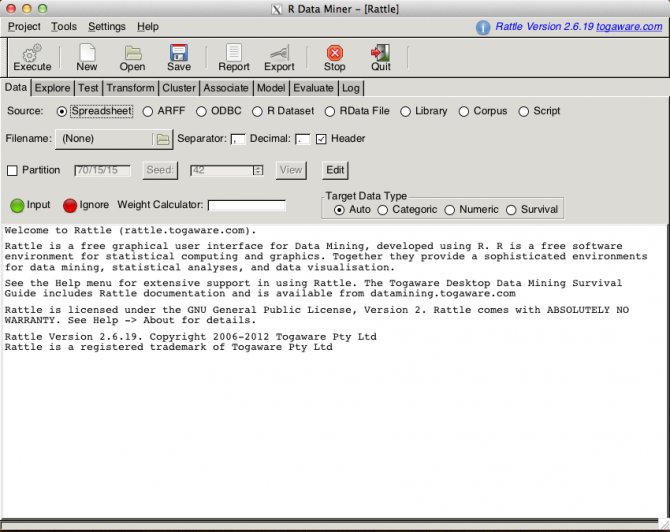Image resolution: width=670 pixels, height=532 pixels.
Task: Click the seed value spinner arrows
Action: [x=258, y=170]
